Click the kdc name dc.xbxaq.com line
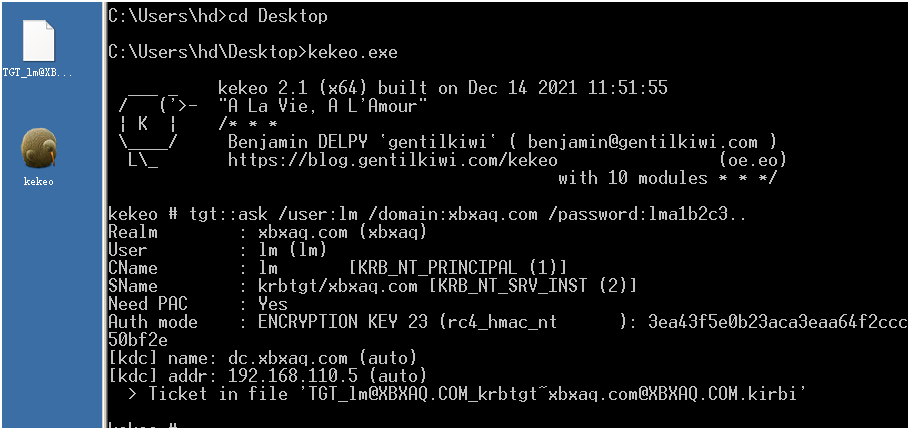This screenshot has height=432, width=916. 262,358
